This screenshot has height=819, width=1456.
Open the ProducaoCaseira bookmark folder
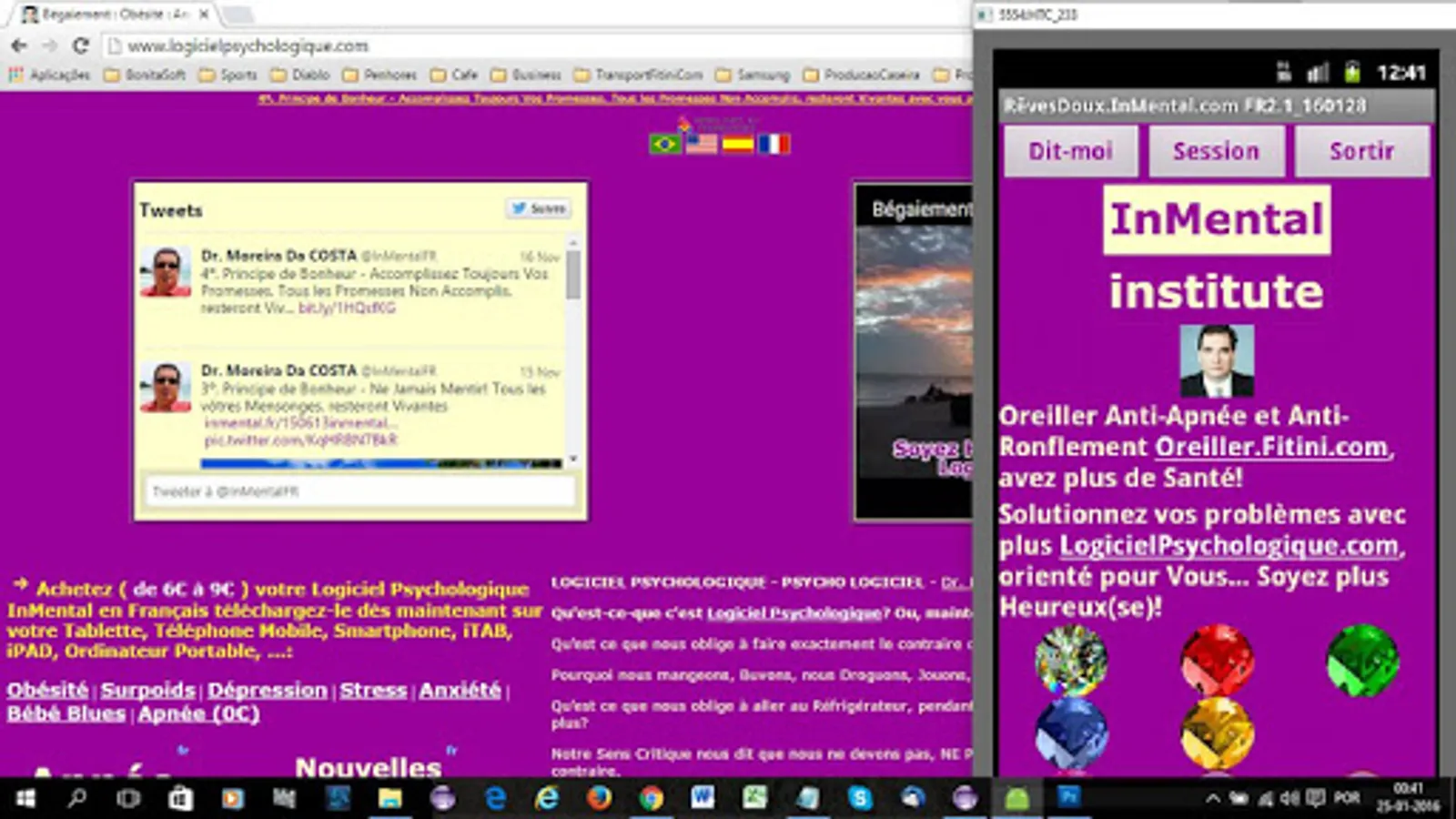click(x=862, y=75)
